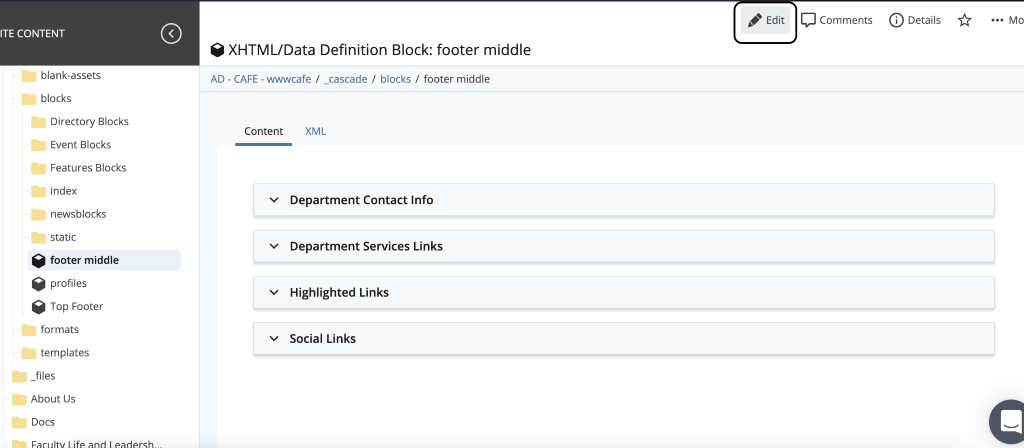Image resolution: width=1024 pixels, height=448 pixels.
Task: Open the _files folder
Action: 43,376
